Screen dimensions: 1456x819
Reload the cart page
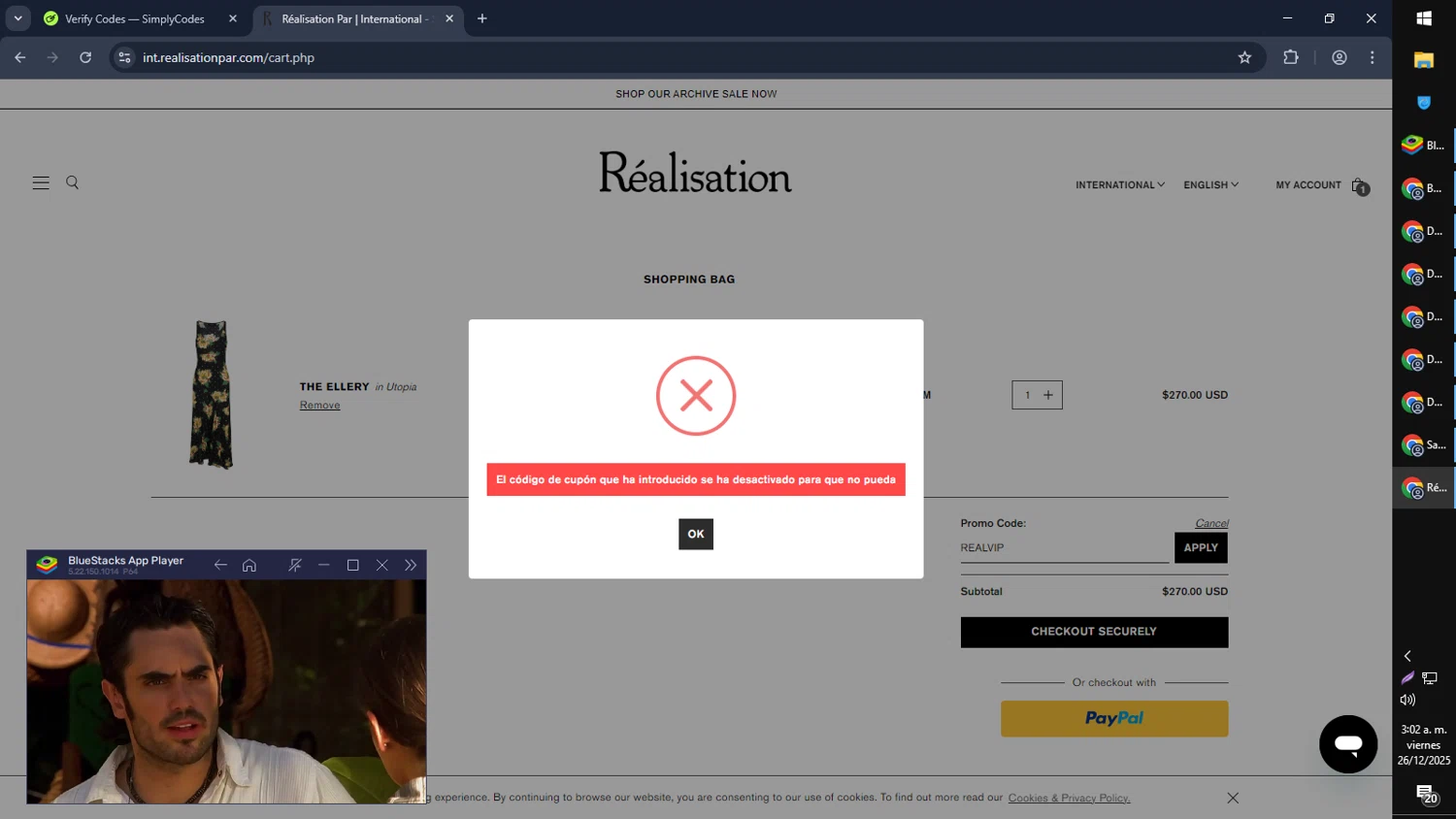coord(85,57)
